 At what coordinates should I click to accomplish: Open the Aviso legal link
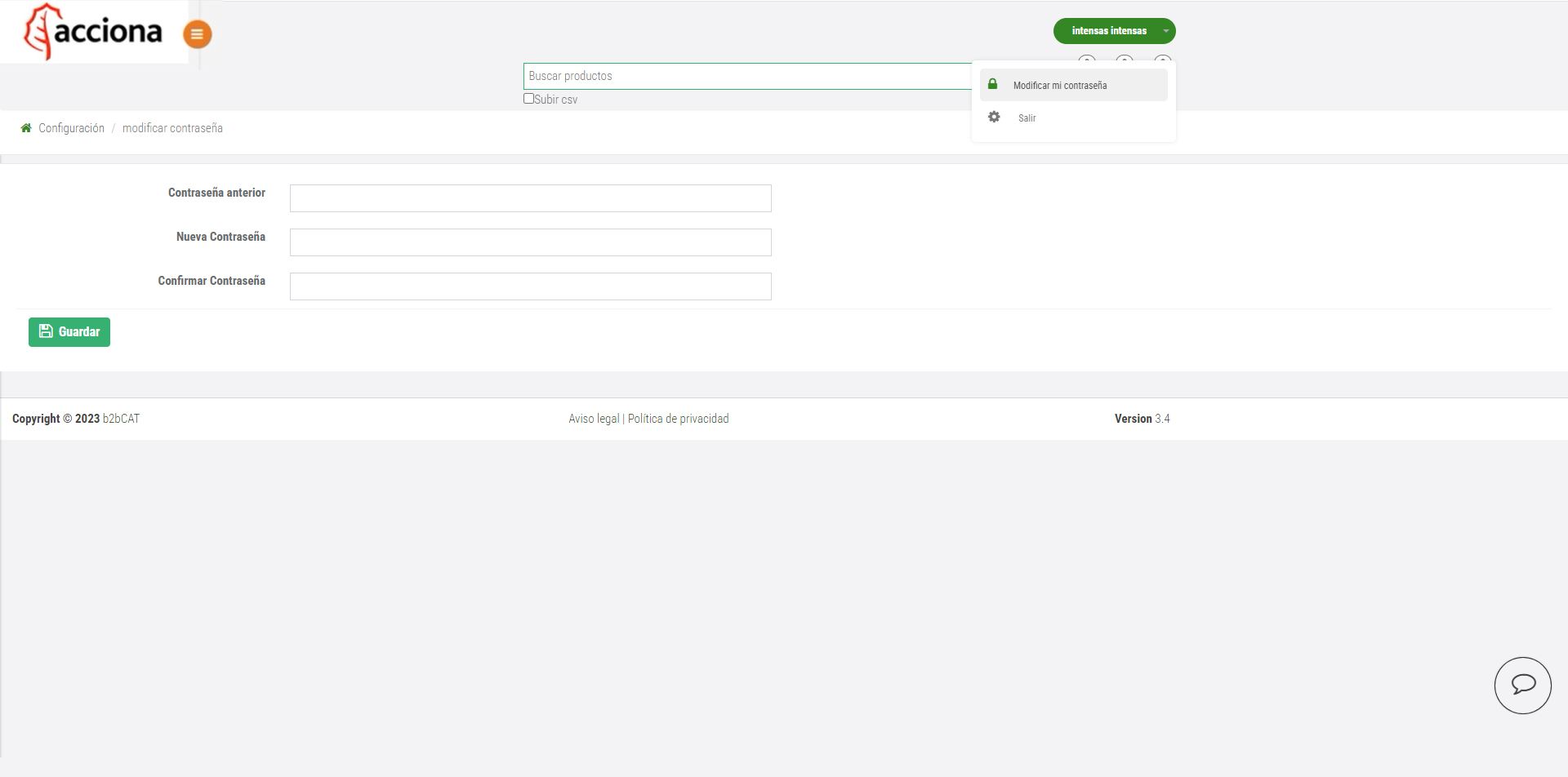(x=592, y=418)
